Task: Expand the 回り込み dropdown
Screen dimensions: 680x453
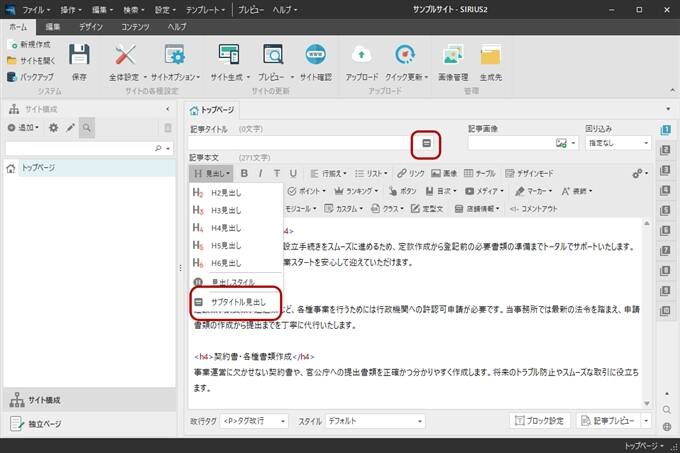Action: coord(617,144)
